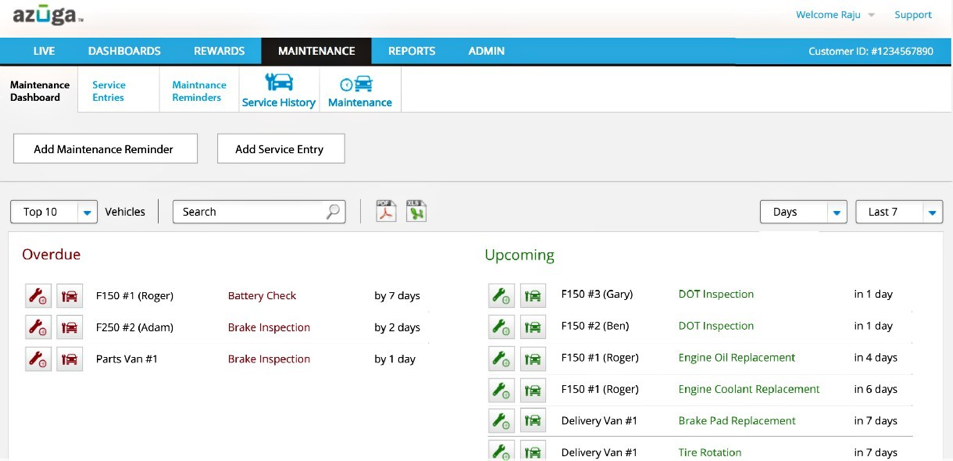Click green wrench icon for Brake Pad Replacement

(x=501, y=421)
